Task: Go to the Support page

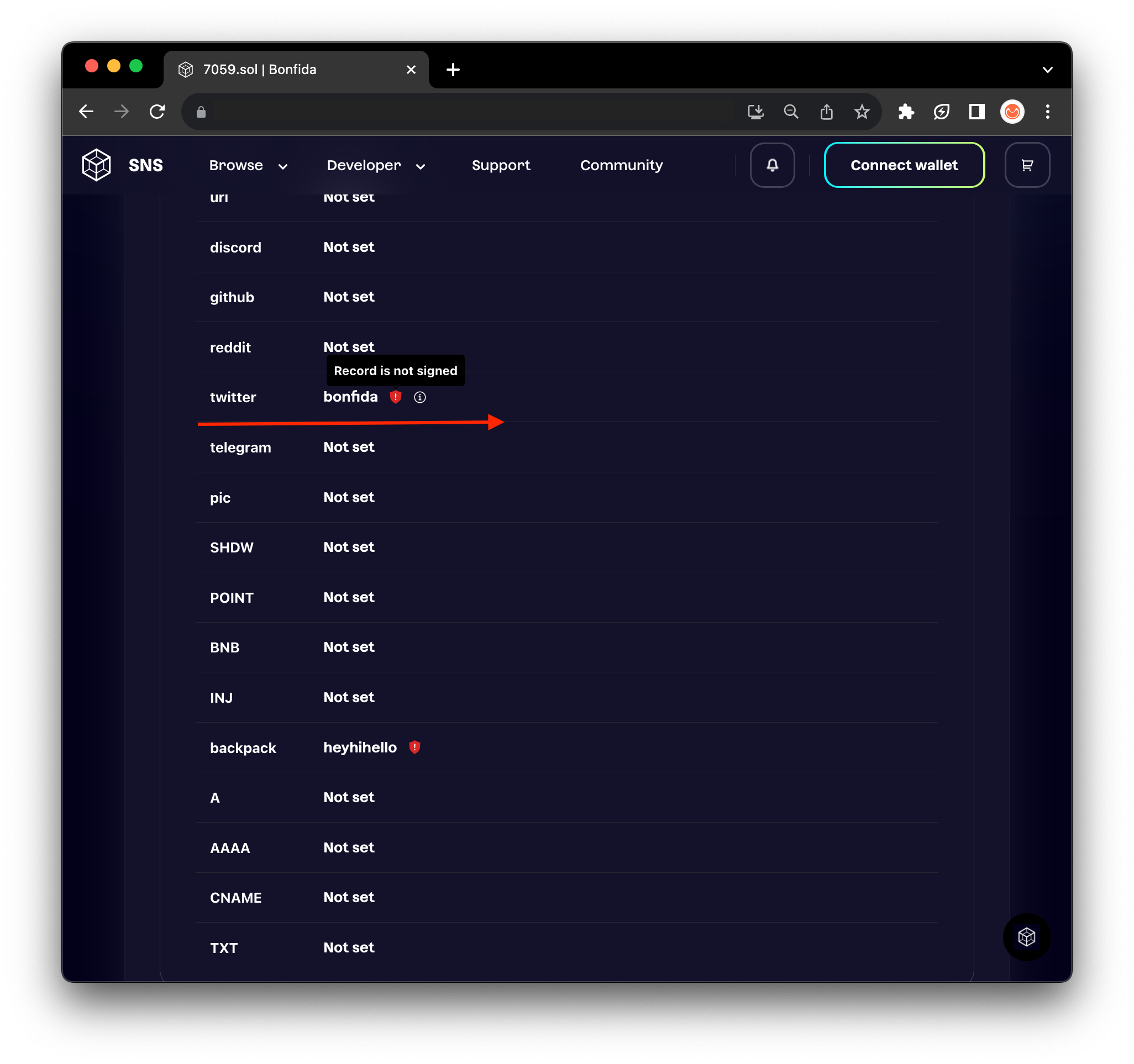Action: [x=500, y=165]
